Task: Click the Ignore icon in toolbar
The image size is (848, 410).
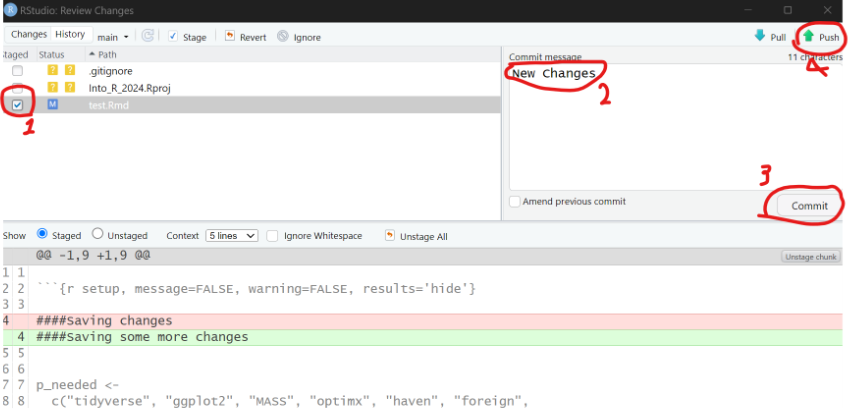Action: point(283,36)
